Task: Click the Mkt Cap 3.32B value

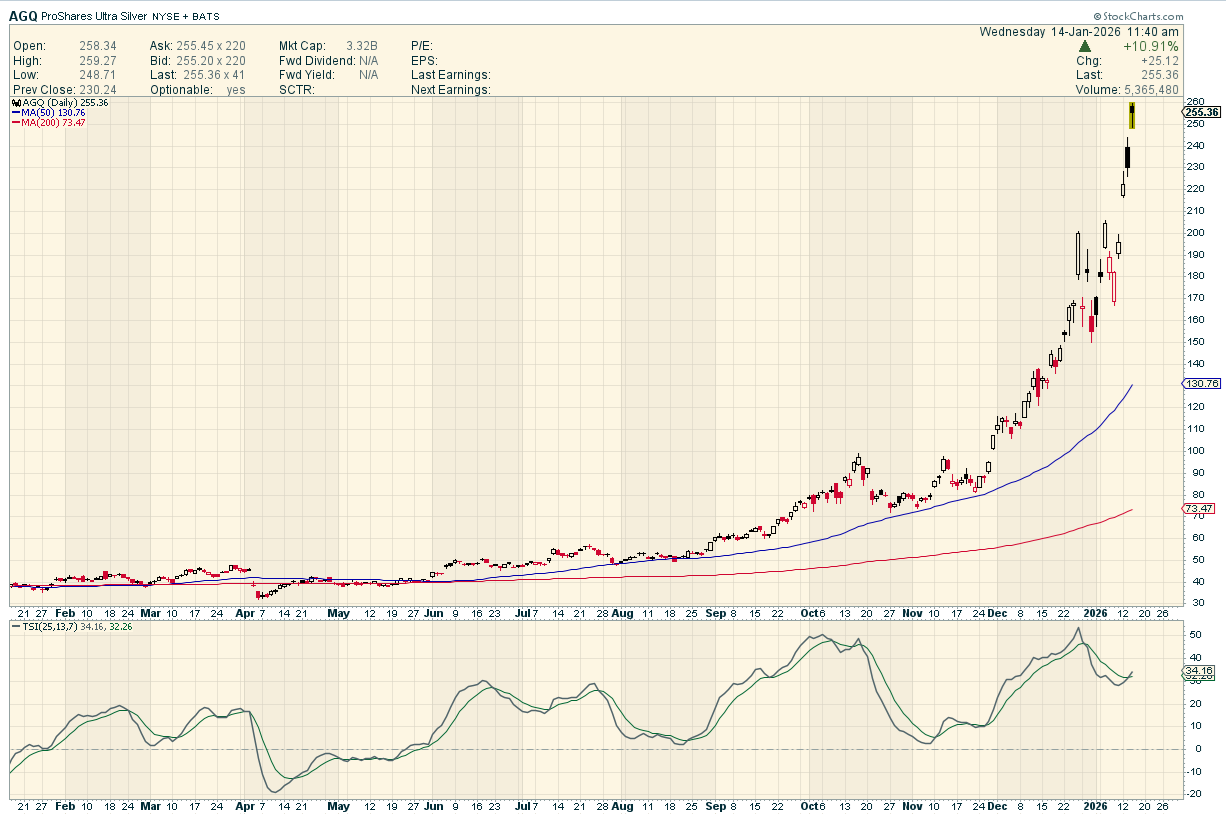Action: [363, 46]
